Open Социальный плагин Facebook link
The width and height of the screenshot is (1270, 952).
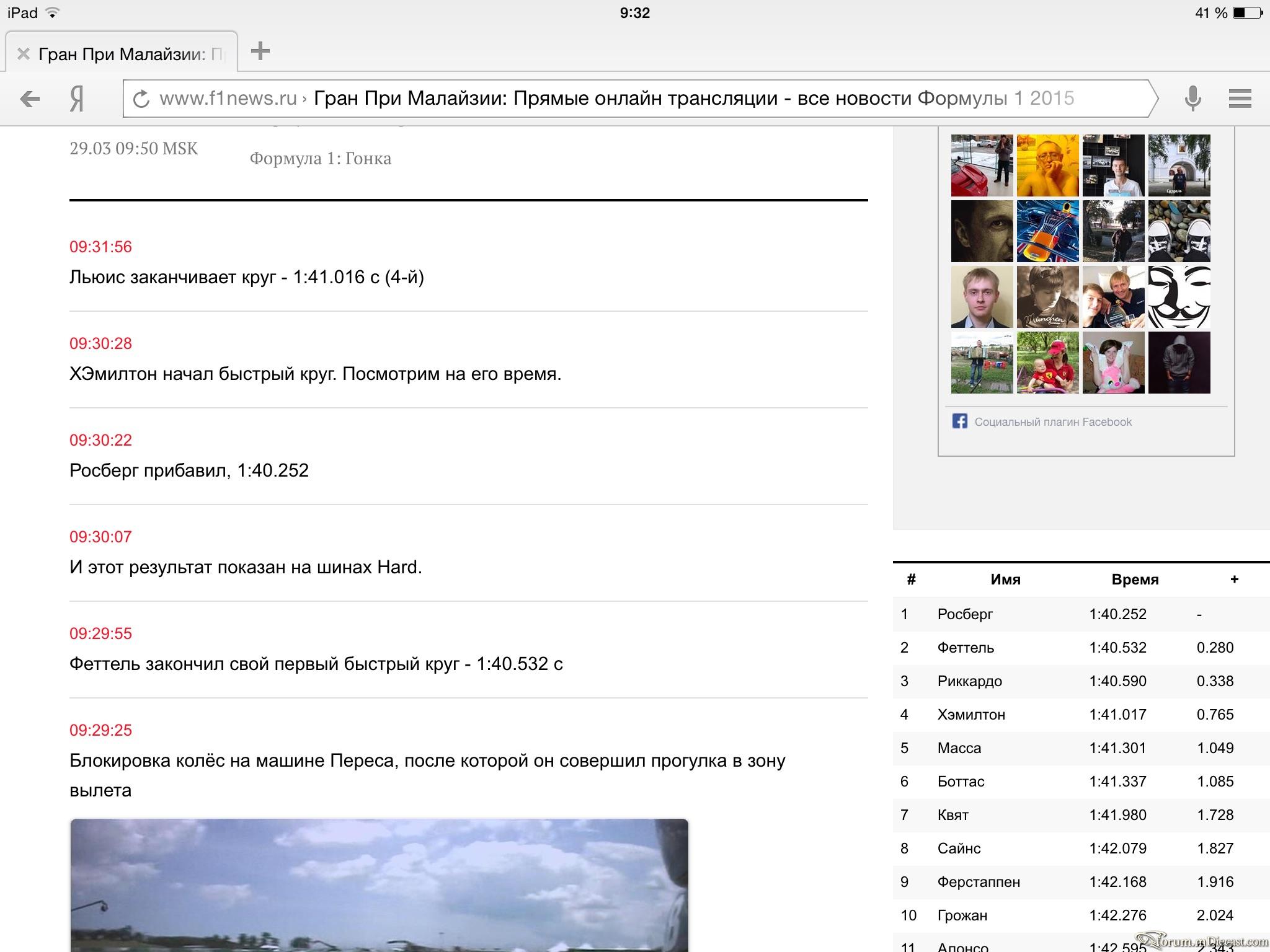pos(1053,422)
